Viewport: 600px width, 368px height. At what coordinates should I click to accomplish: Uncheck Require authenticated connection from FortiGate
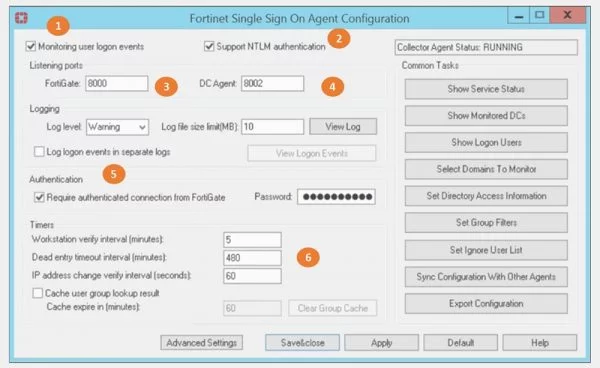(39, 197)
